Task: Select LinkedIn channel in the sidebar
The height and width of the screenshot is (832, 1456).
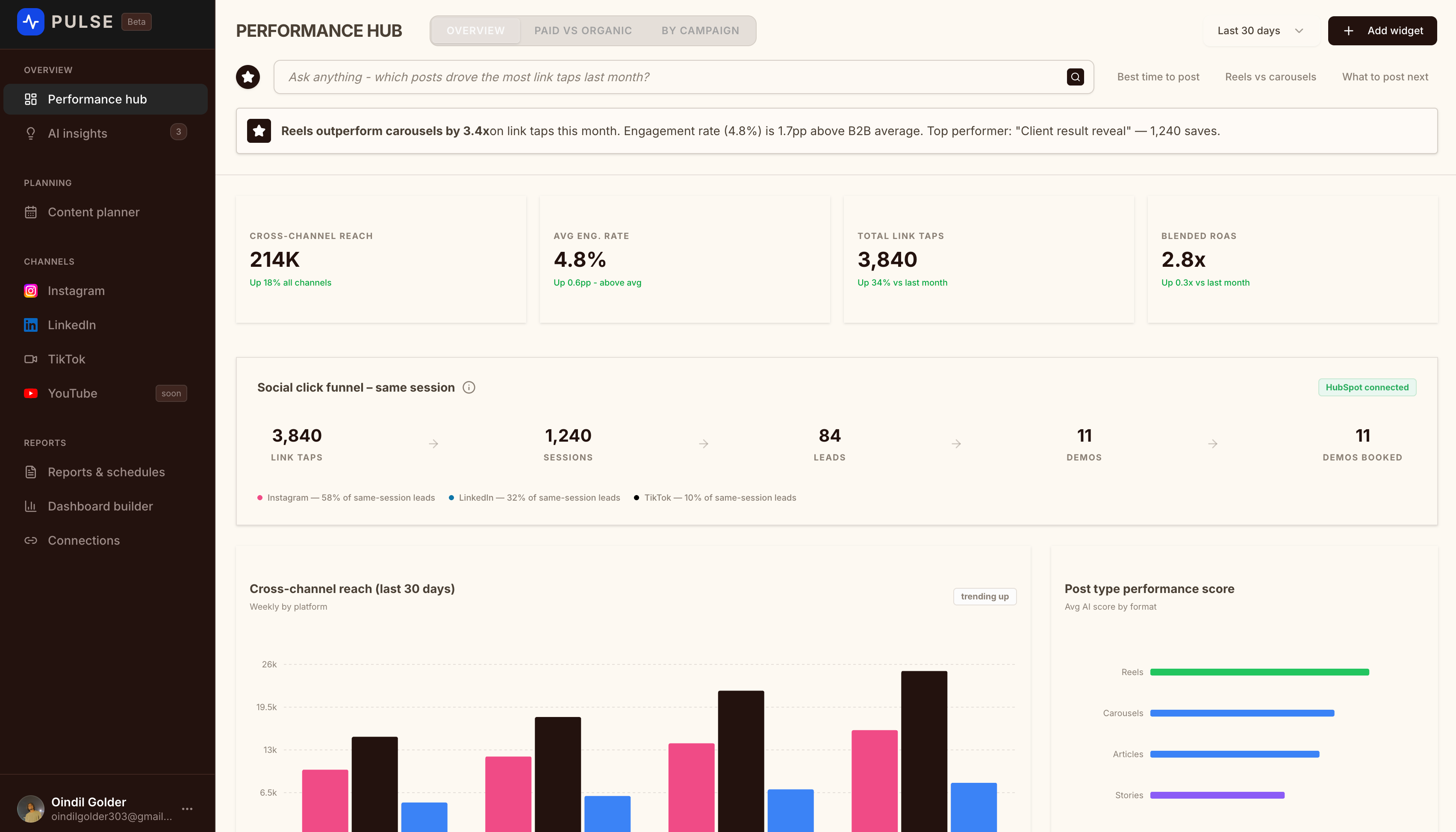Action: click(x=106, y=325)
